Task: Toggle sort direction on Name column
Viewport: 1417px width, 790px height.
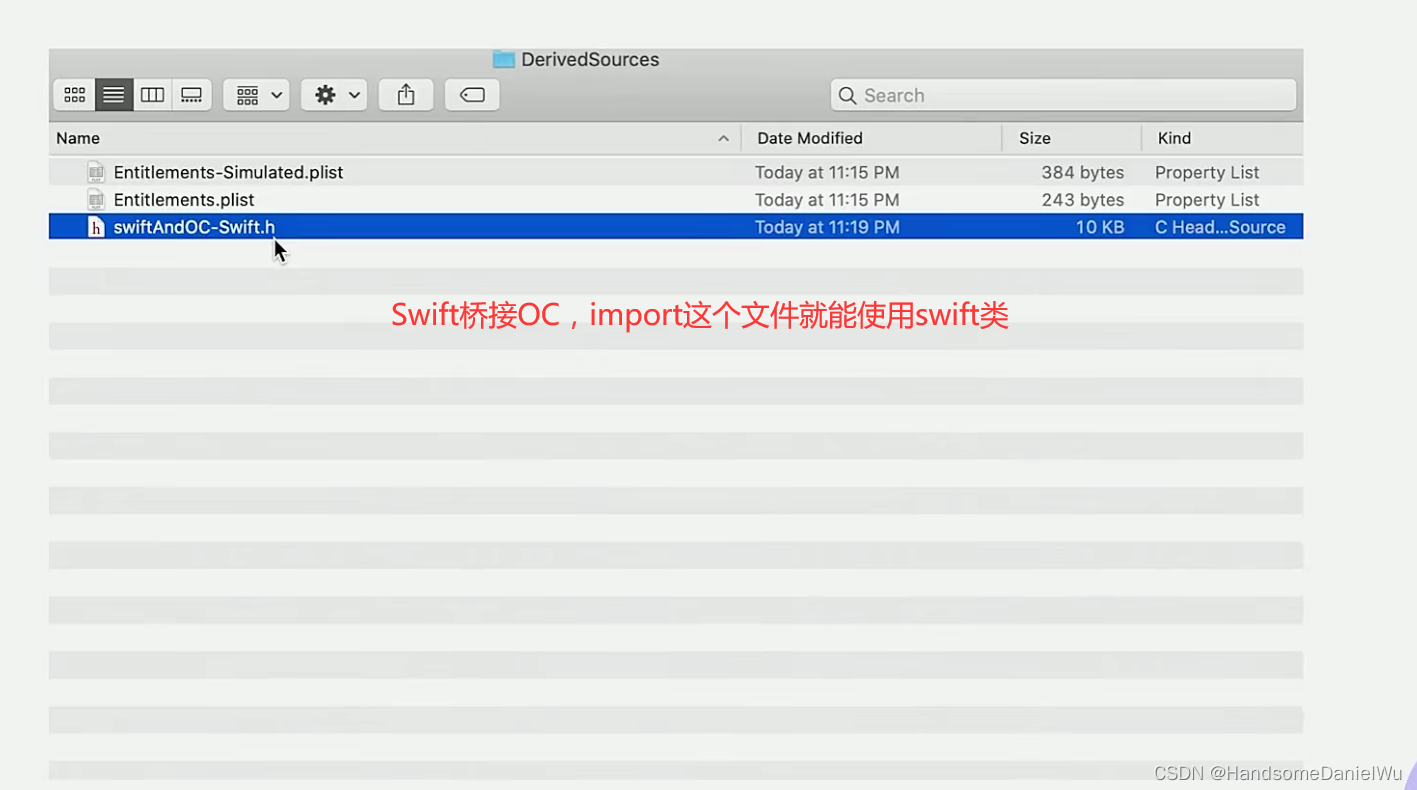Action: [x=723, y=138]
